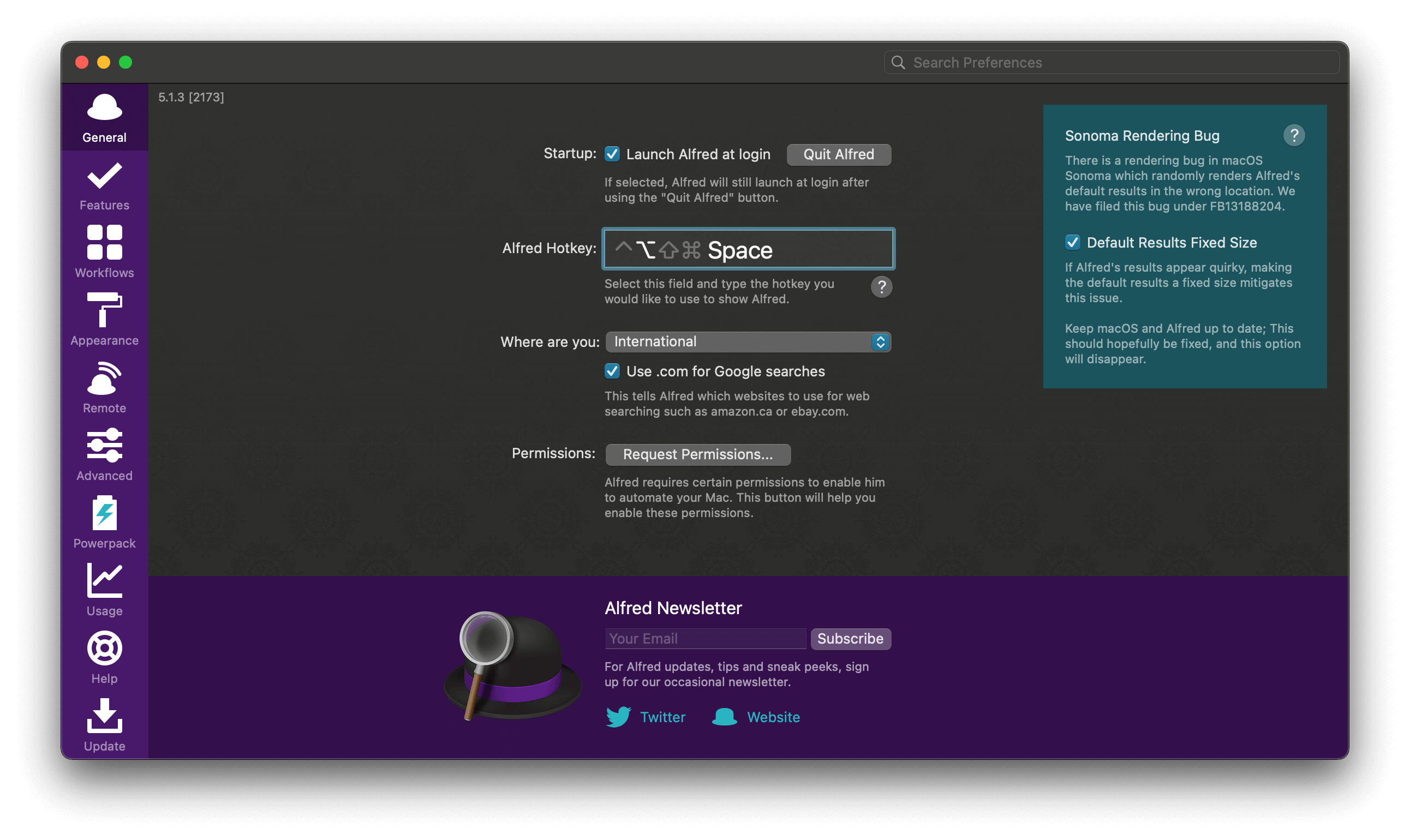Show the Powerpack battery section
The height and width of the screenshot is (840, 1410).
(104, 522)
